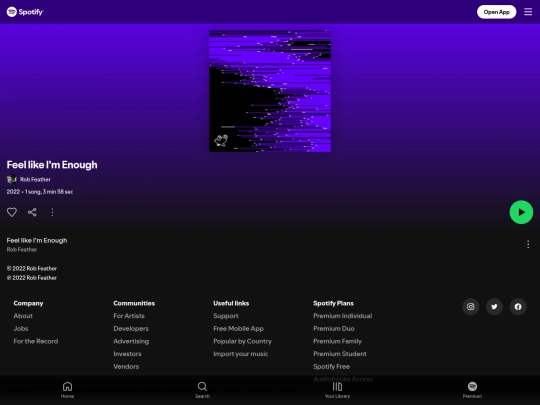Image resolution: width=540 pixels, height=405 pixels.
Task: Click Rob Feather link under the track title
Action: (x=22, y=249)
